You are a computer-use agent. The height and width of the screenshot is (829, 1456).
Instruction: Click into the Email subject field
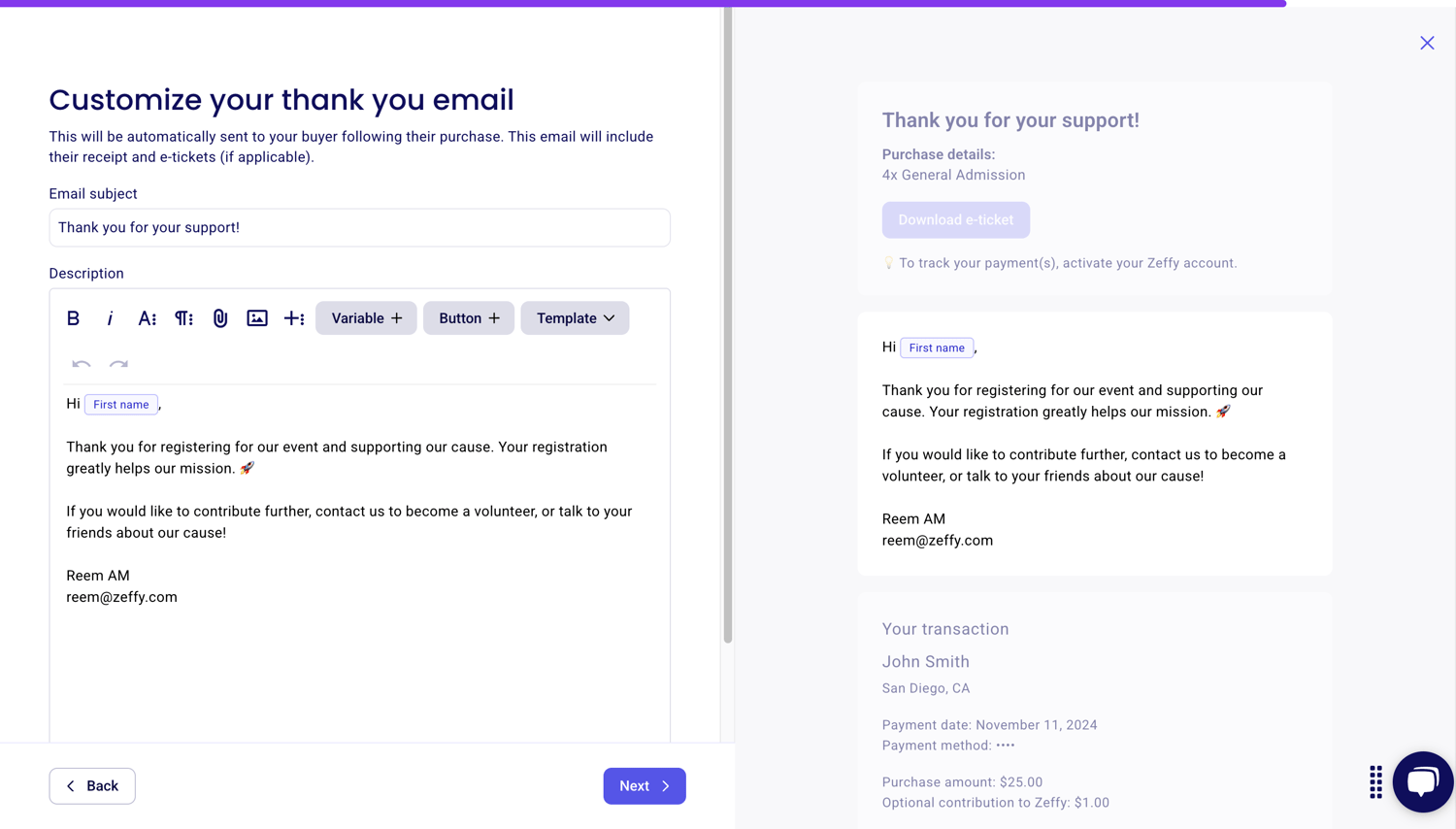click(x=359, y=228)
